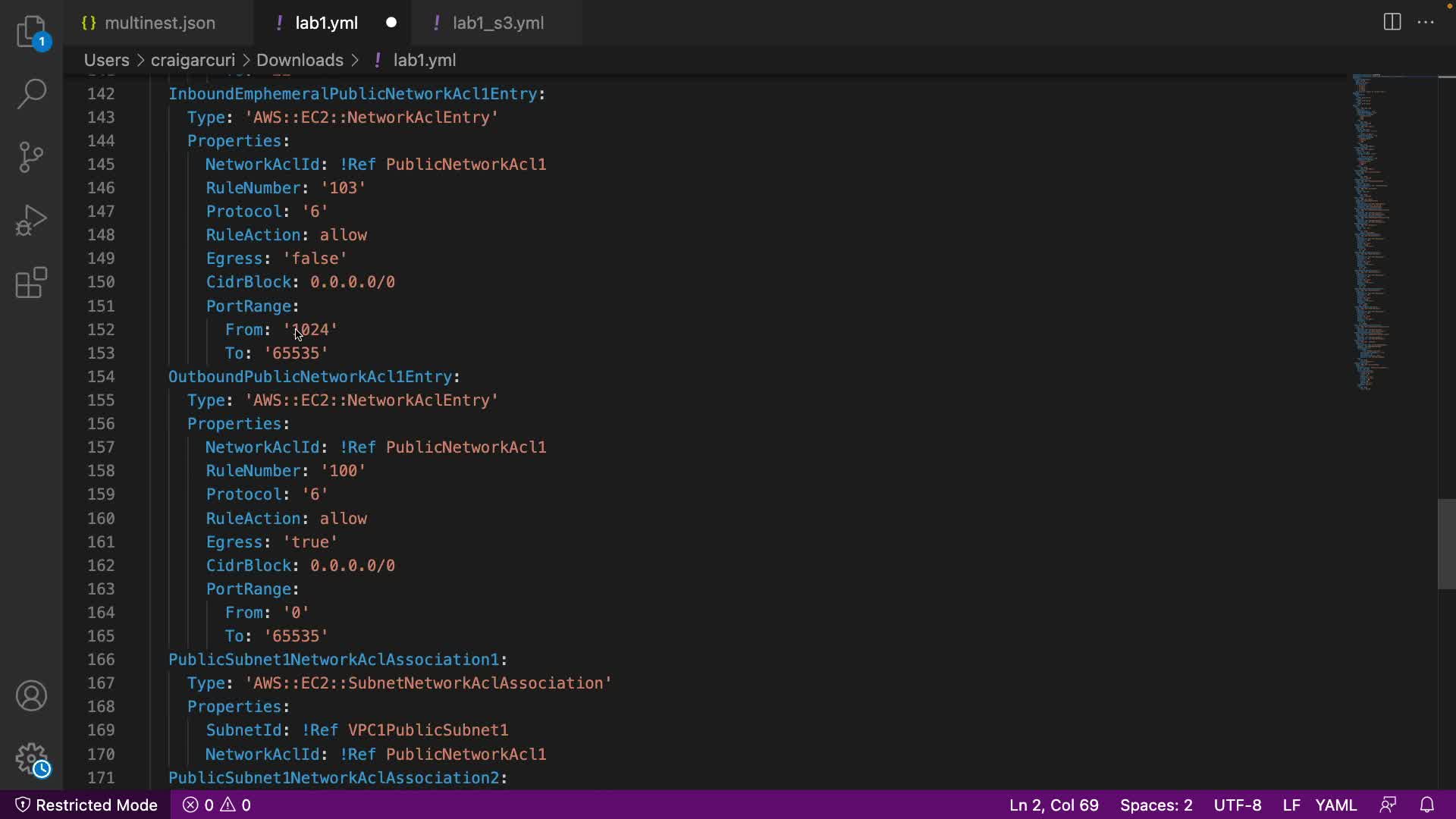Open the Explorer view in the activity bar
Image resolution: width=1456 pixels, height=819 pixels.
(32, 32)
